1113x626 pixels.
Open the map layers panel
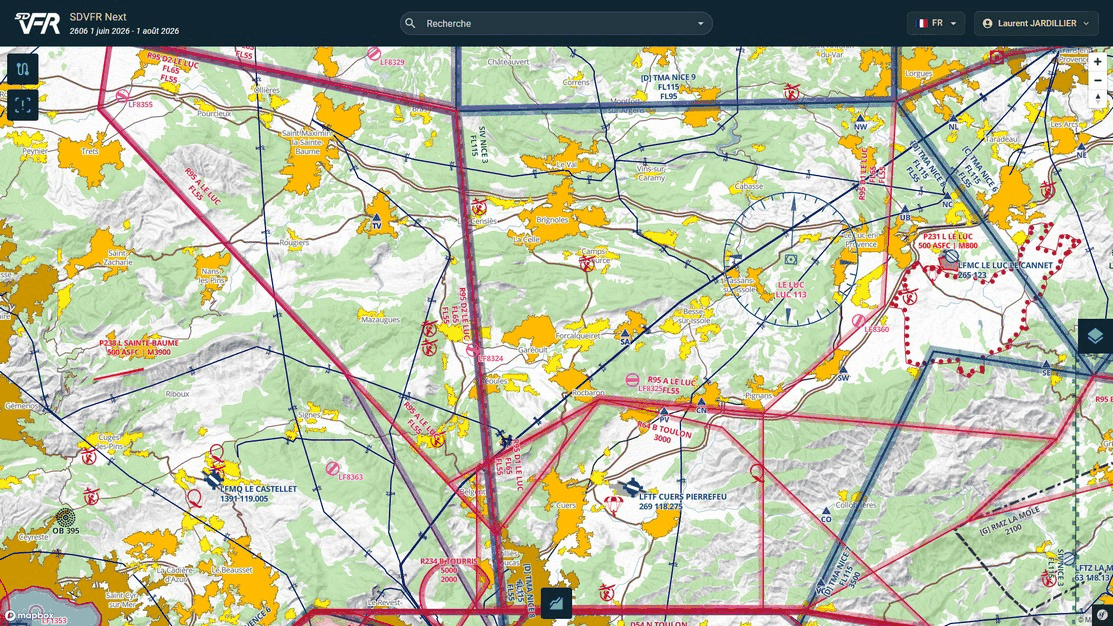[1095, 336]
